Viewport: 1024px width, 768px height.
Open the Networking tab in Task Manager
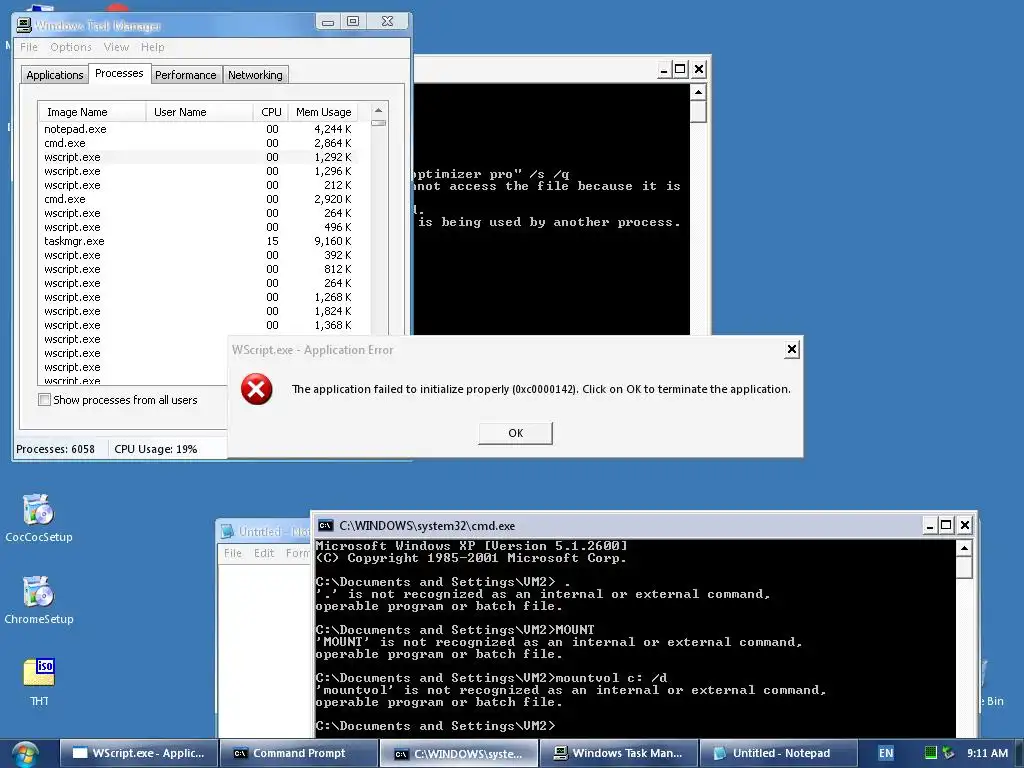[255, 75]
